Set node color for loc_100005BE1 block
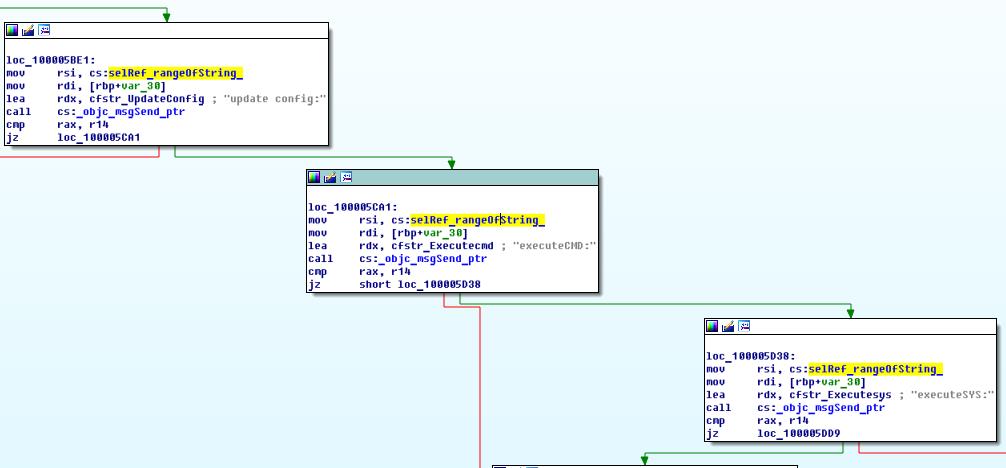Screen dimensions: 1006x468 click(12, 30)
